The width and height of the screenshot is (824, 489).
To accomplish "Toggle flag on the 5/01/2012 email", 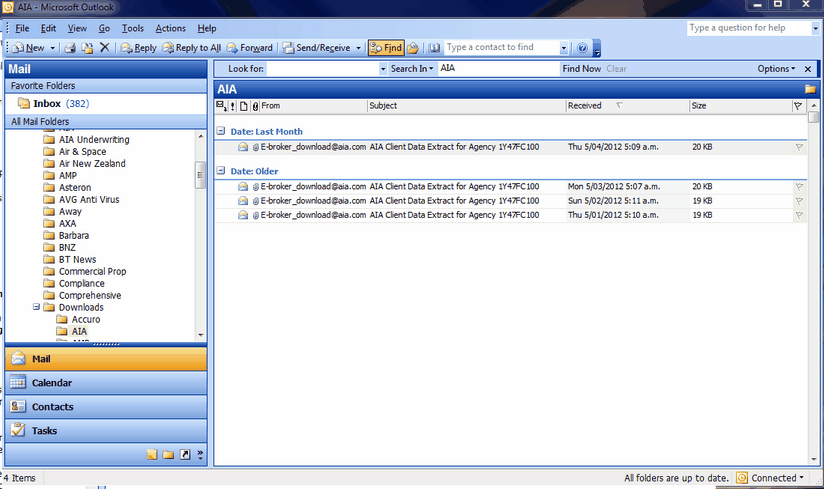I will click(x=799, y=215).
